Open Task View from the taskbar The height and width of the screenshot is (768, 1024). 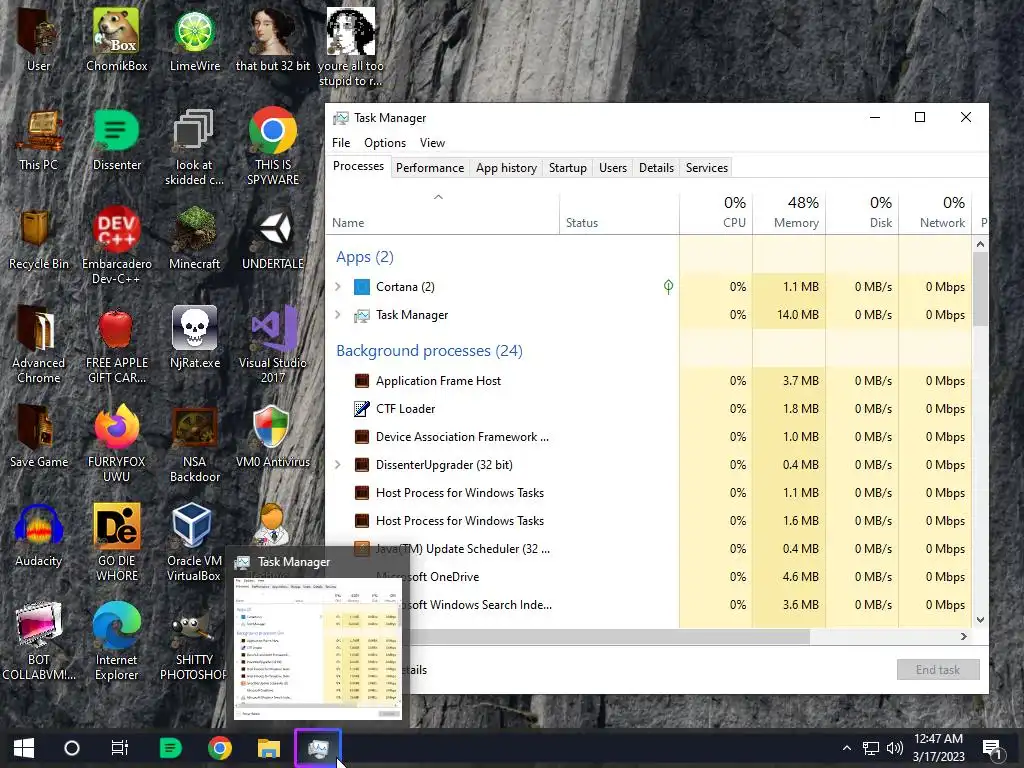120,748
